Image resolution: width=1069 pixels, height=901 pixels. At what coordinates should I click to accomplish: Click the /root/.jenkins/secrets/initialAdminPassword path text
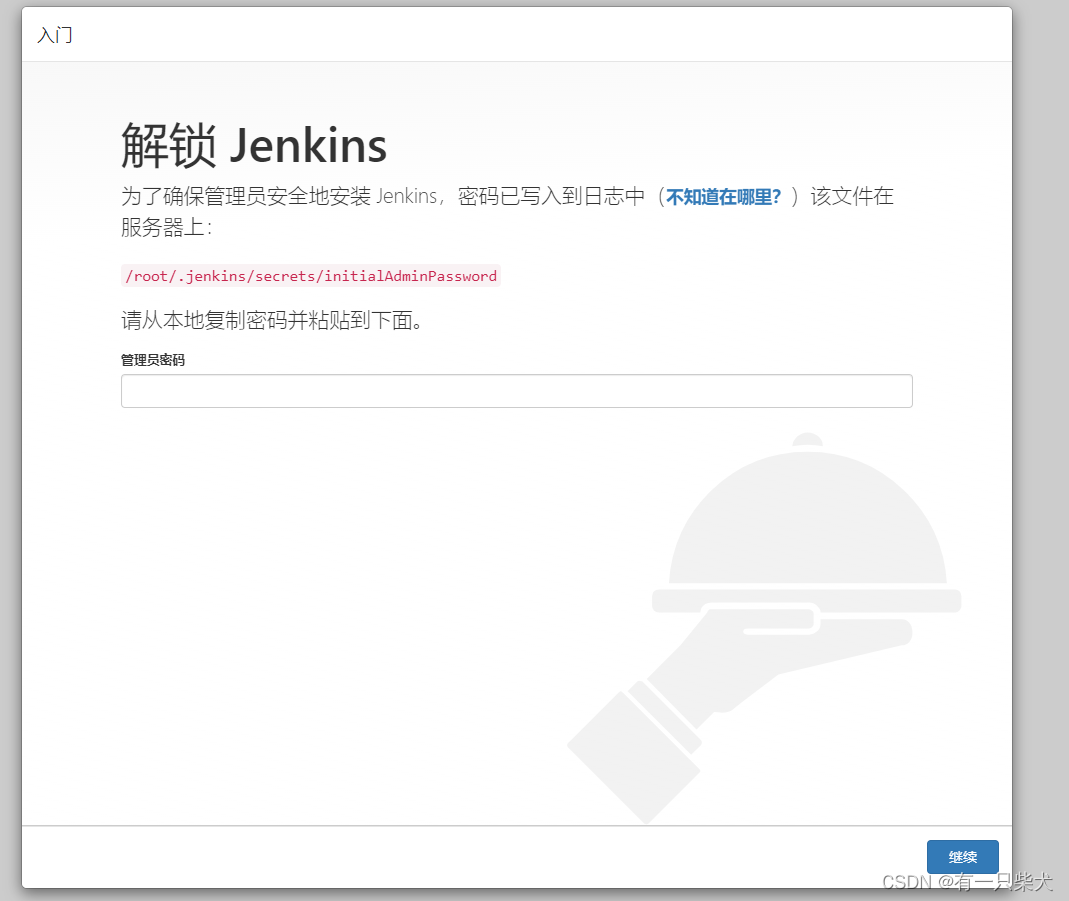[311, 276]
